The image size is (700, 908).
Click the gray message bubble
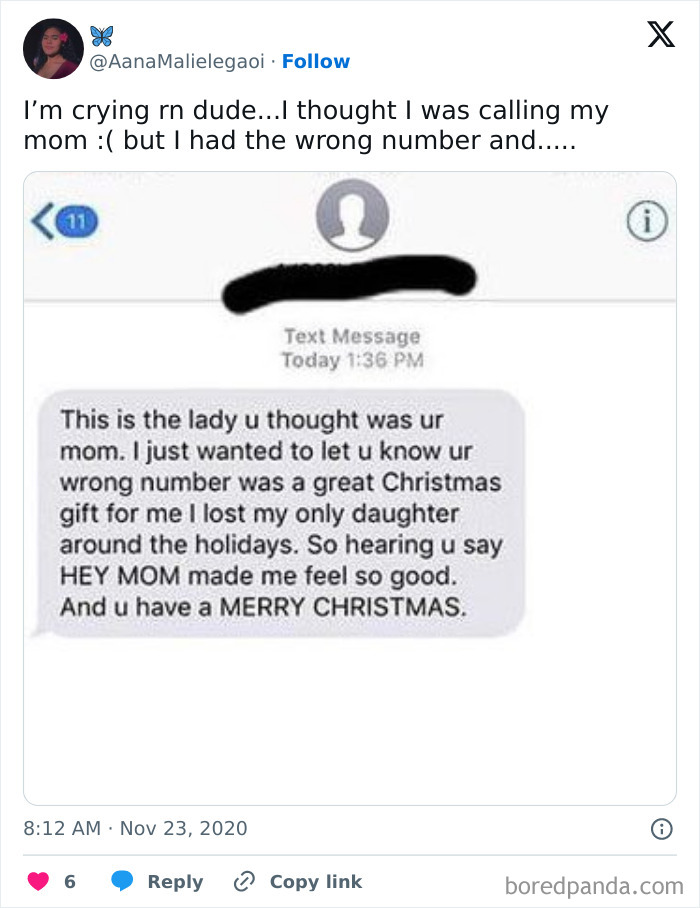click(x=280, y=513)
